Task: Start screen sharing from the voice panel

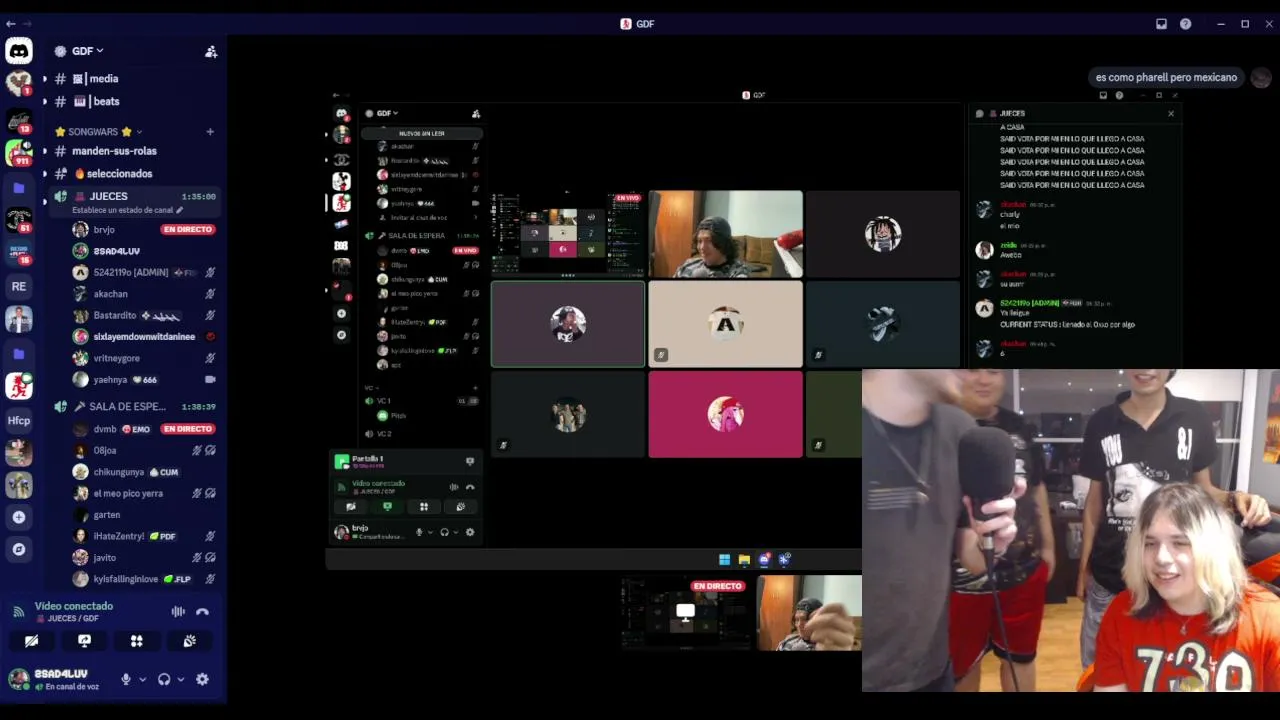Action: pos(84,641)
